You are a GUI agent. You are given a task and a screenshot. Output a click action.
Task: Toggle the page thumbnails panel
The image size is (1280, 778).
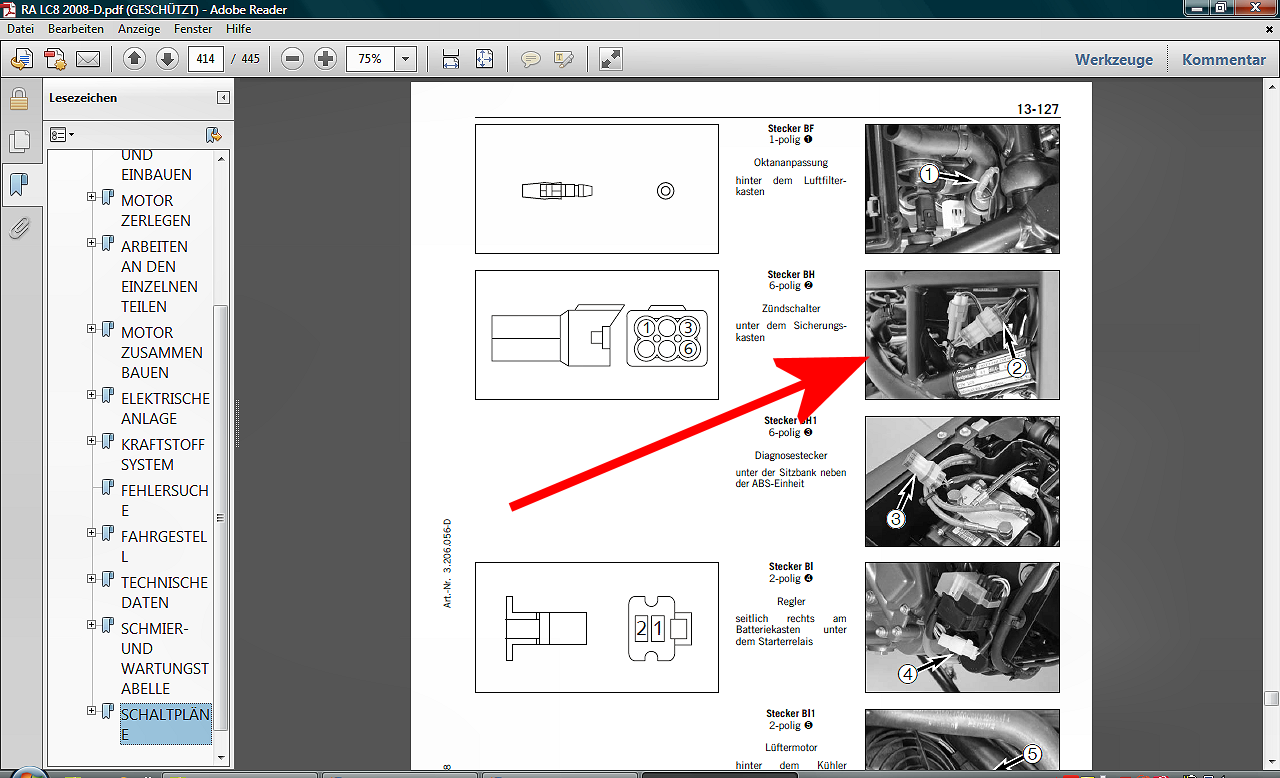pyautogui.click(x=18, y=142)
